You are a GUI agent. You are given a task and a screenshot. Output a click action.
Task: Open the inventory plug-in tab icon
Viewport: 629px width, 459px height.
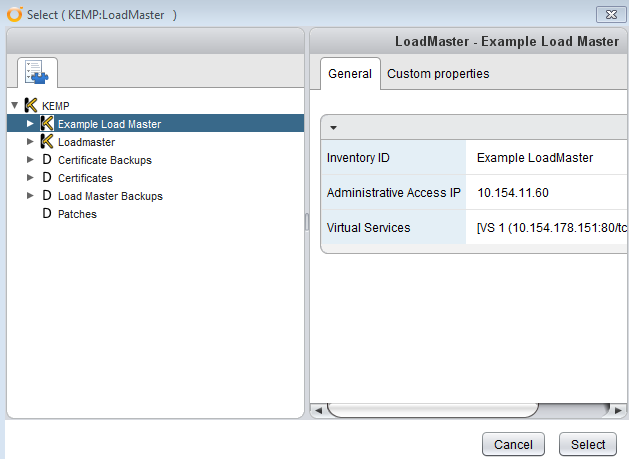[37, 72]
